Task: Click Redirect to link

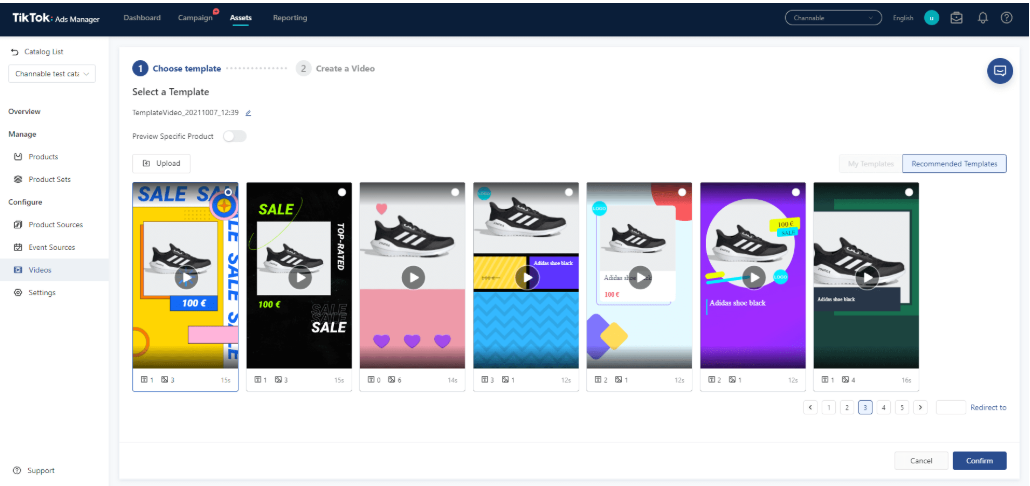Action: (x=988, y=408)
